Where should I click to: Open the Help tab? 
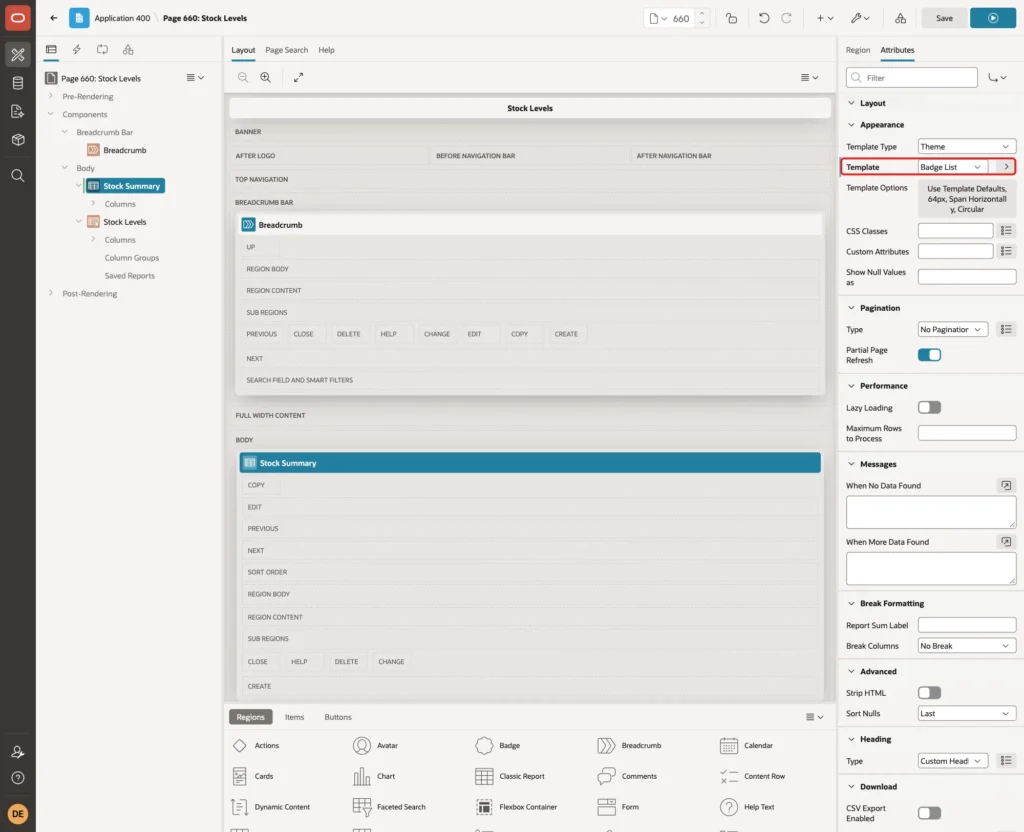(x=327, y=50)
